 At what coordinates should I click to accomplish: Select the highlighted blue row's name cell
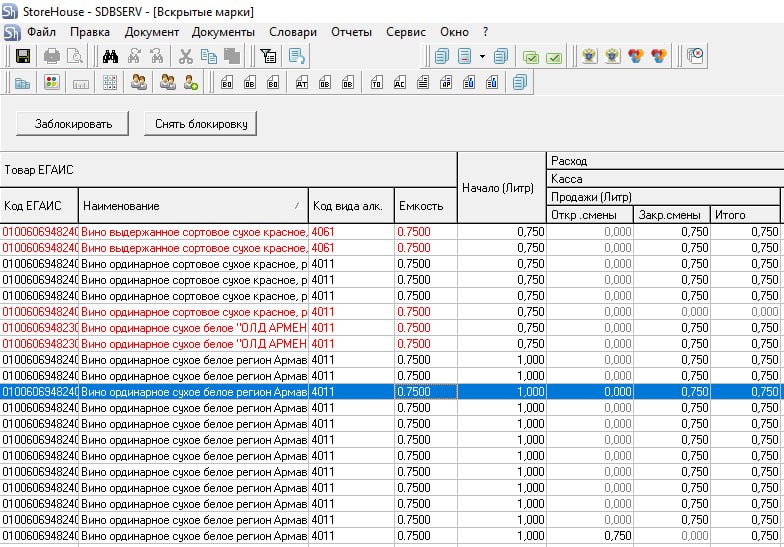coord(193,392)
